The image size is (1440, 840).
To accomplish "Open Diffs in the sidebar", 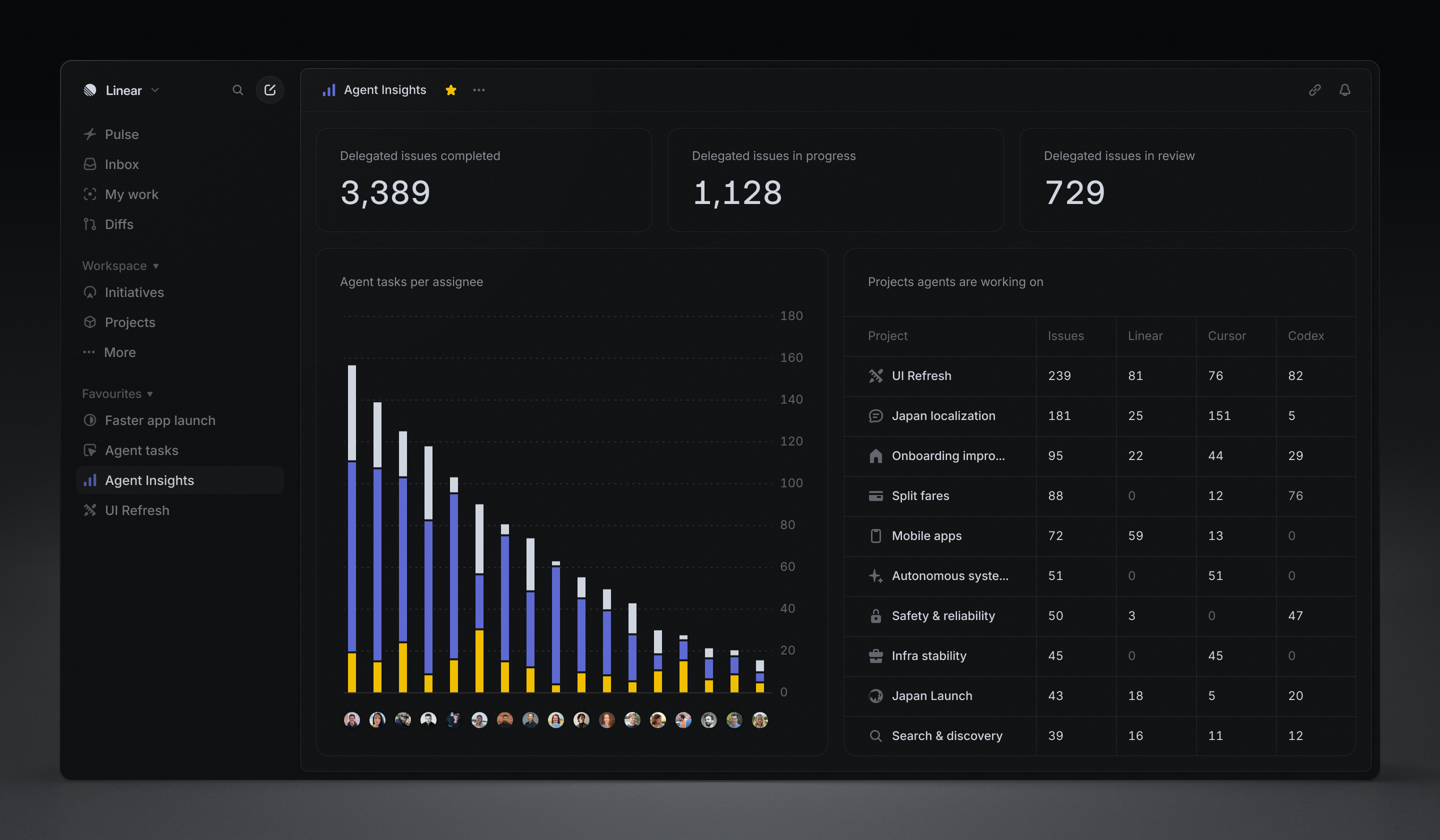I will click(x=179, y=224).
